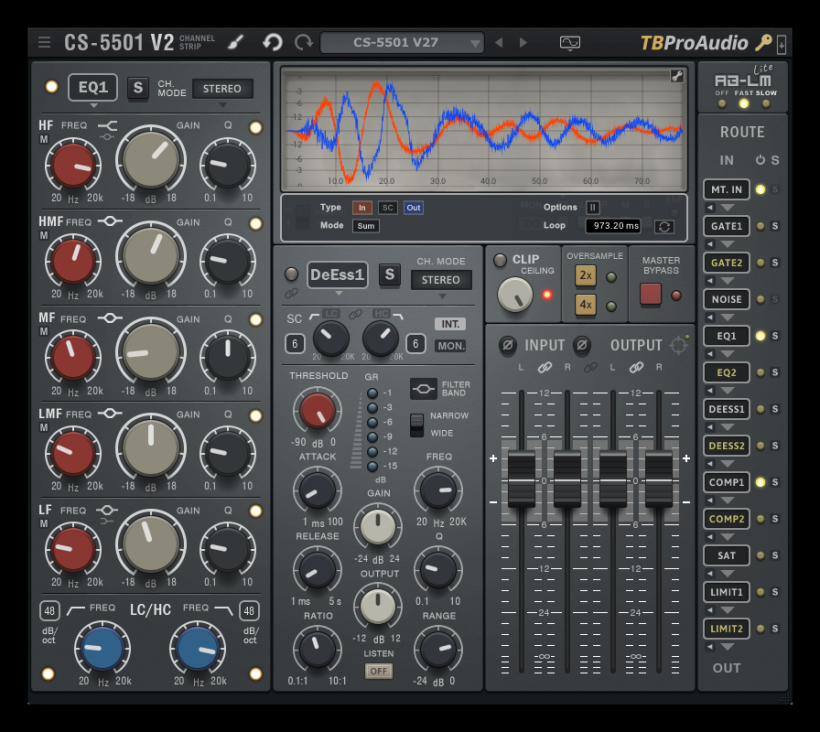Click the undo arrow icon
820x732 pixels.
(272, 42)
